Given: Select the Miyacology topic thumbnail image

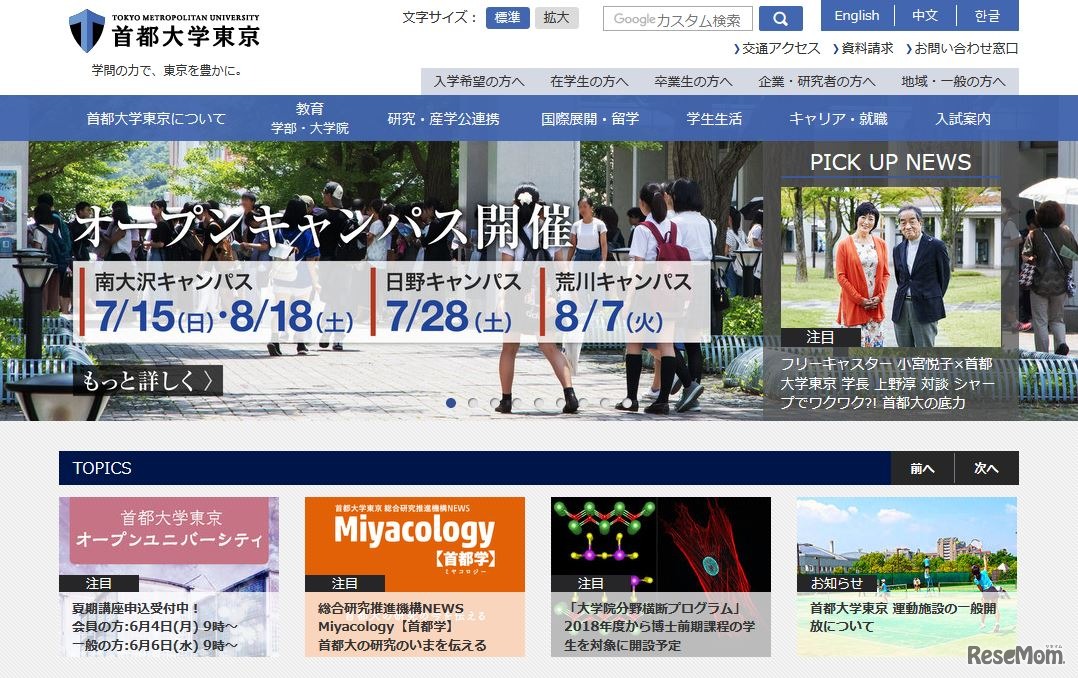Looking at the screenshot, I should point(414,540).
